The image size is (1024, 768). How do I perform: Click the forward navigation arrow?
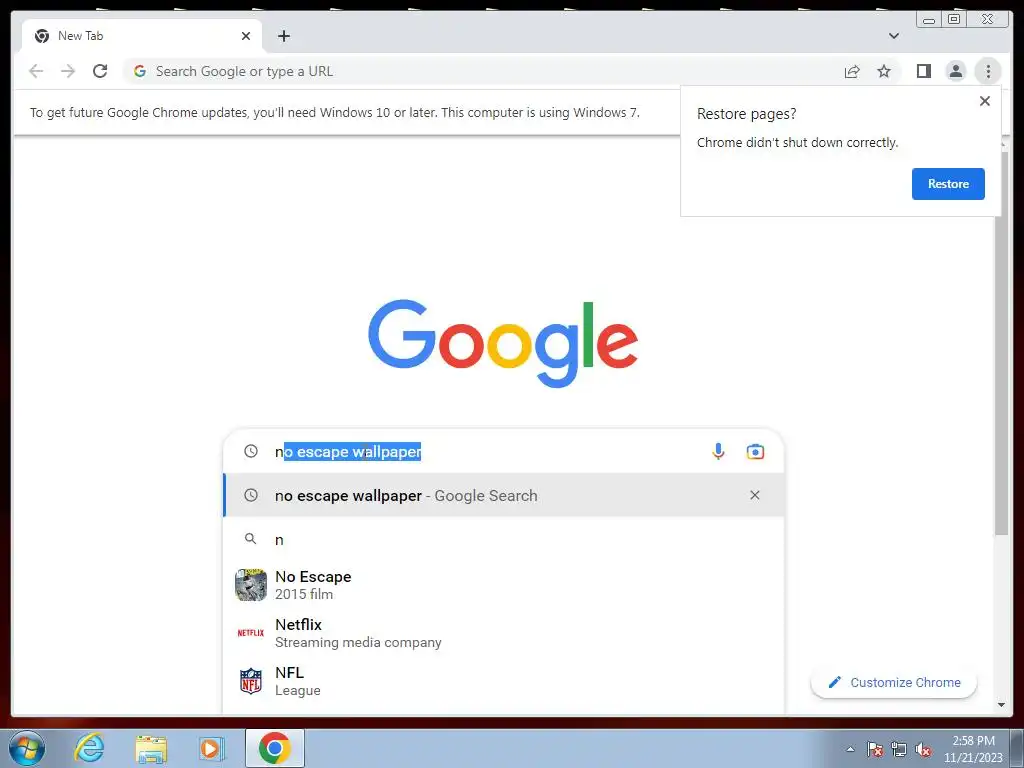tap(68, 71)
